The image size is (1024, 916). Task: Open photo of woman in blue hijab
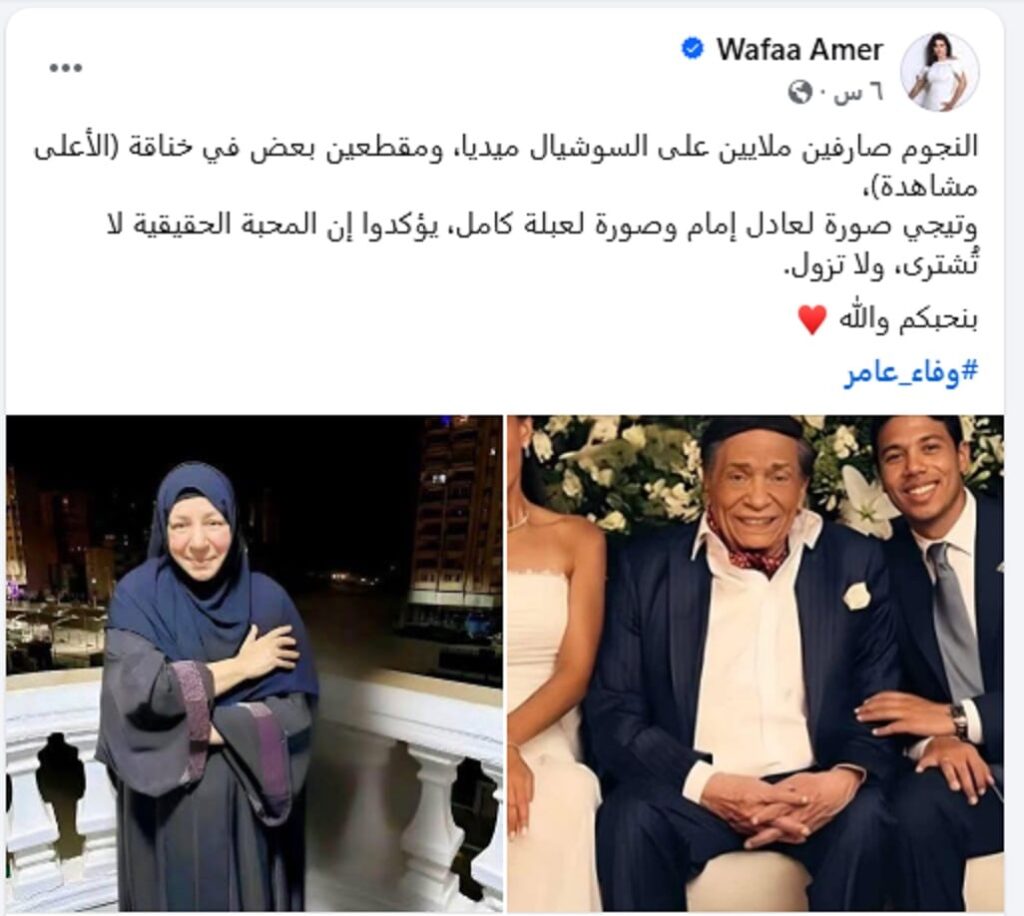(254, 663)
